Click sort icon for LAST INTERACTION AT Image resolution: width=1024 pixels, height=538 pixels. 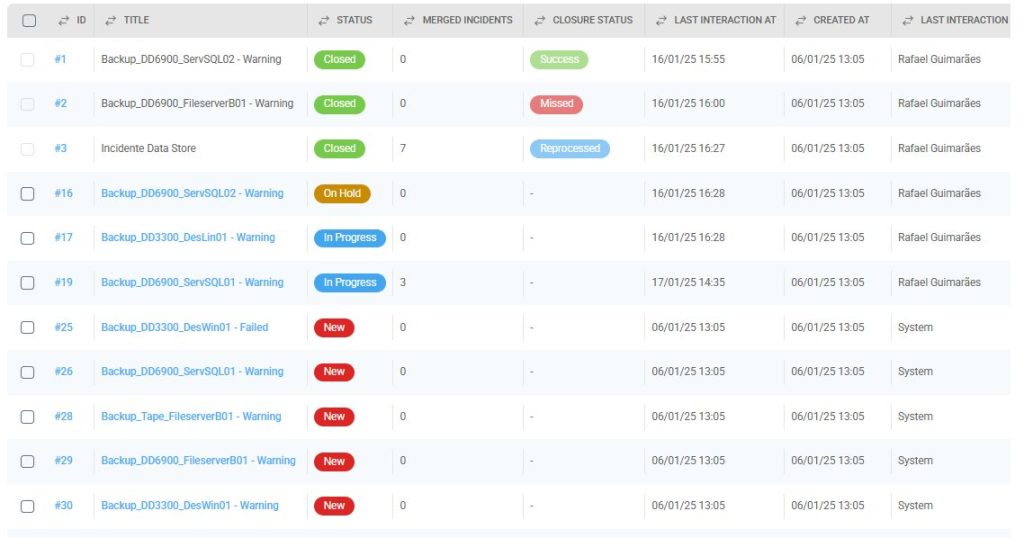(x=662, y=20)
